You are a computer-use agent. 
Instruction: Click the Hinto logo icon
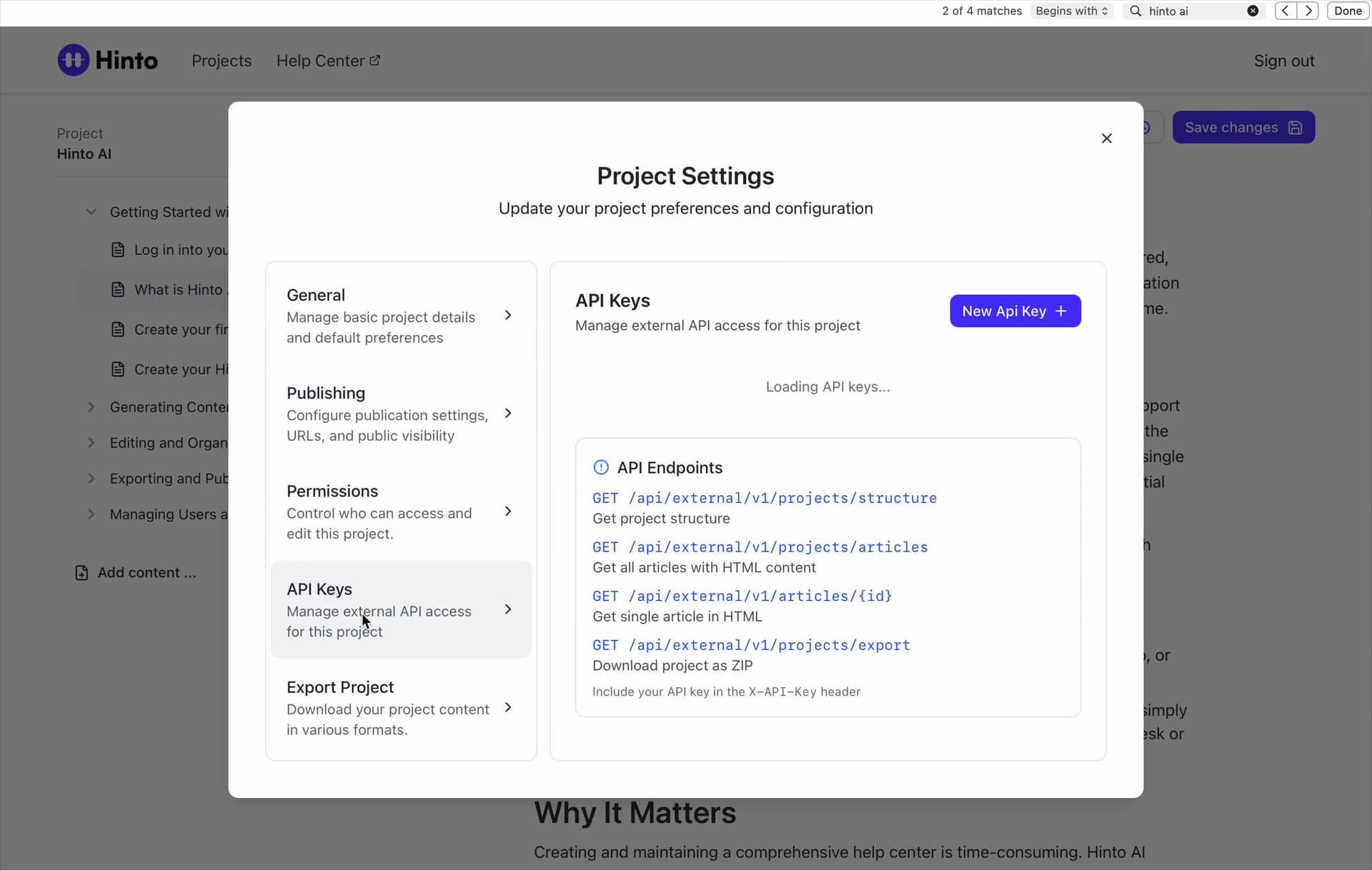point(74,60)
